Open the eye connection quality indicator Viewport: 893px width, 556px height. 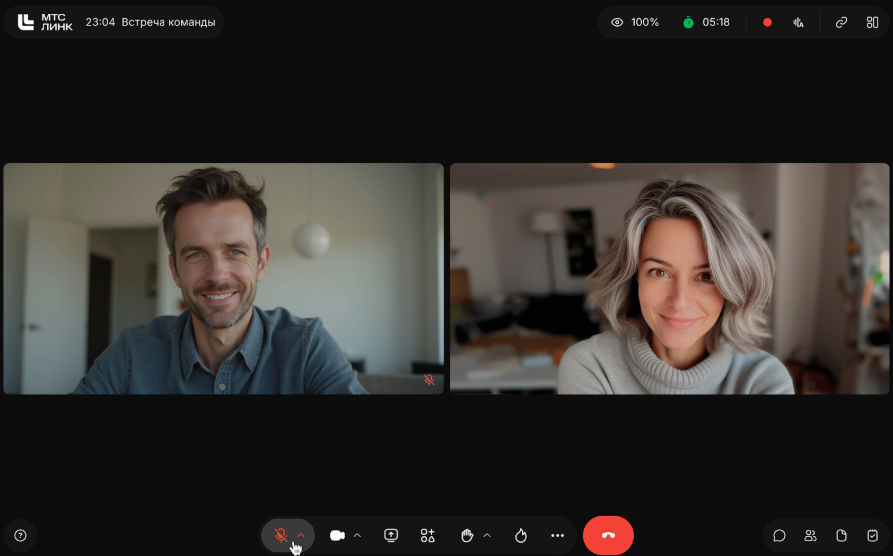click(x=617, y=22)
